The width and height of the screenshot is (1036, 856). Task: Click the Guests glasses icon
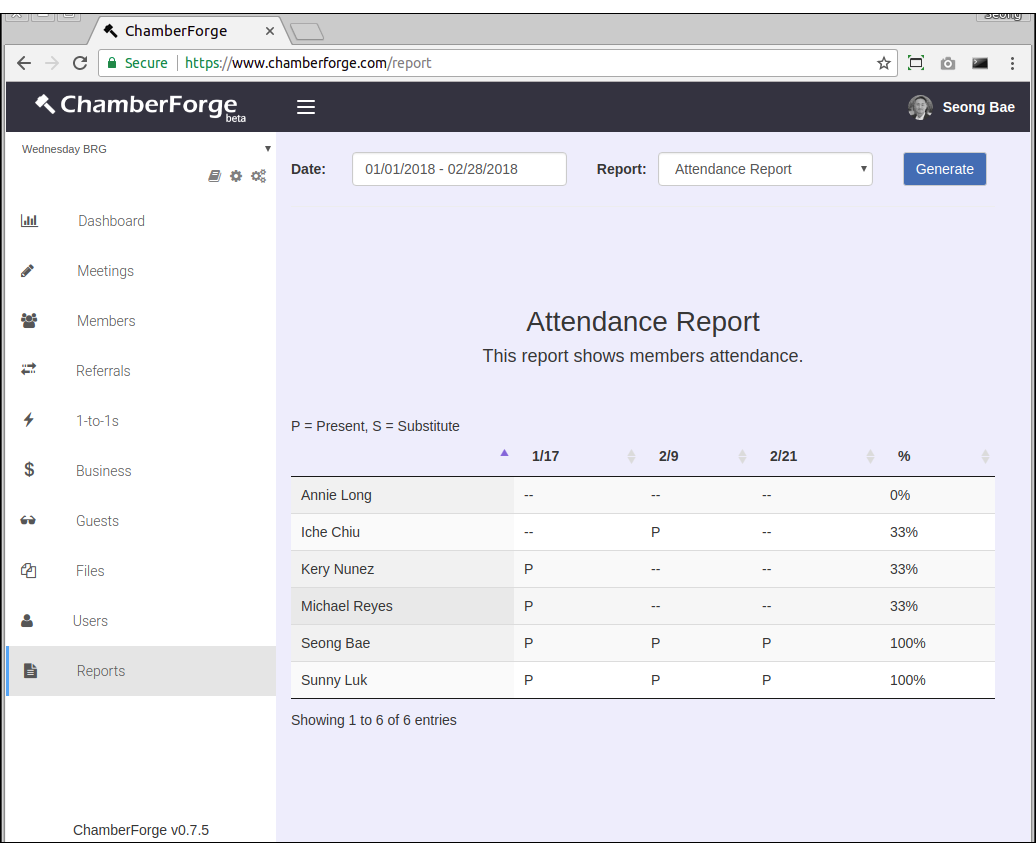[29, 520]
